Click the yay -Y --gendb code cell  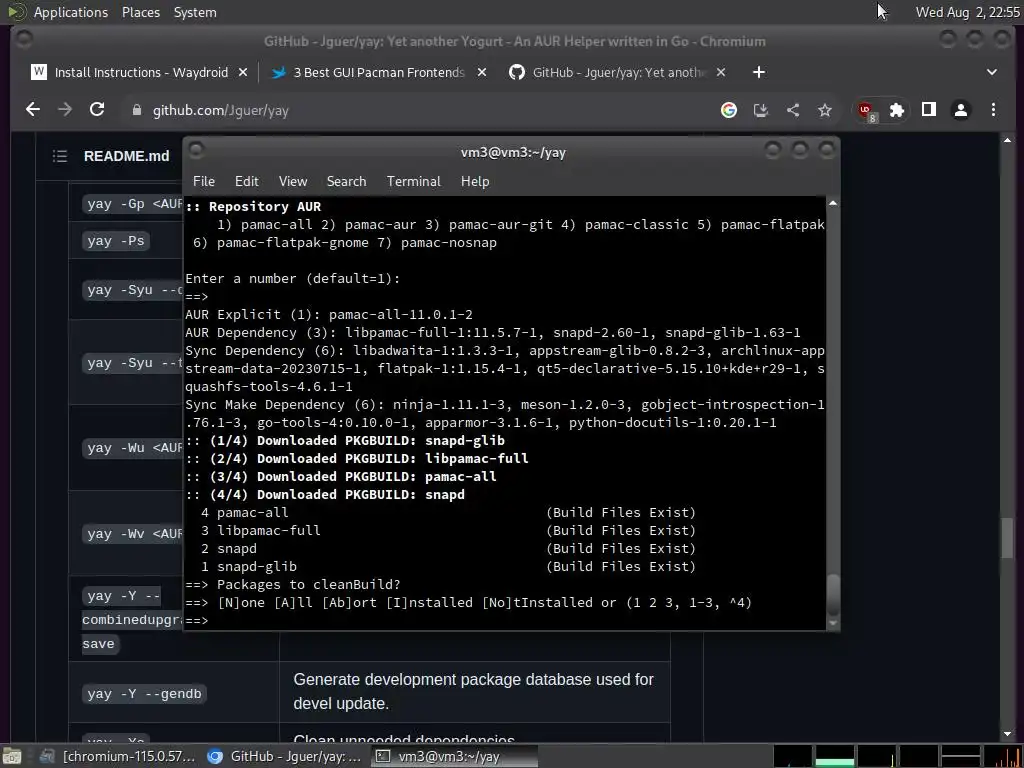pyautogui.click(x=144, y=693)
